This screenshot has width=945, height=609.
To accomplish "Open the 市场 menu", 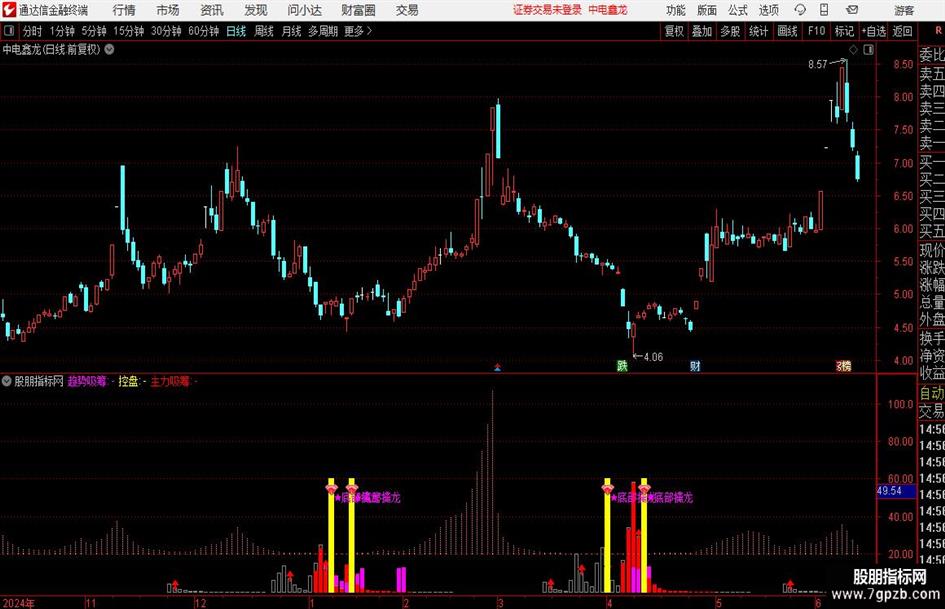I will click(x=168, y=10).
